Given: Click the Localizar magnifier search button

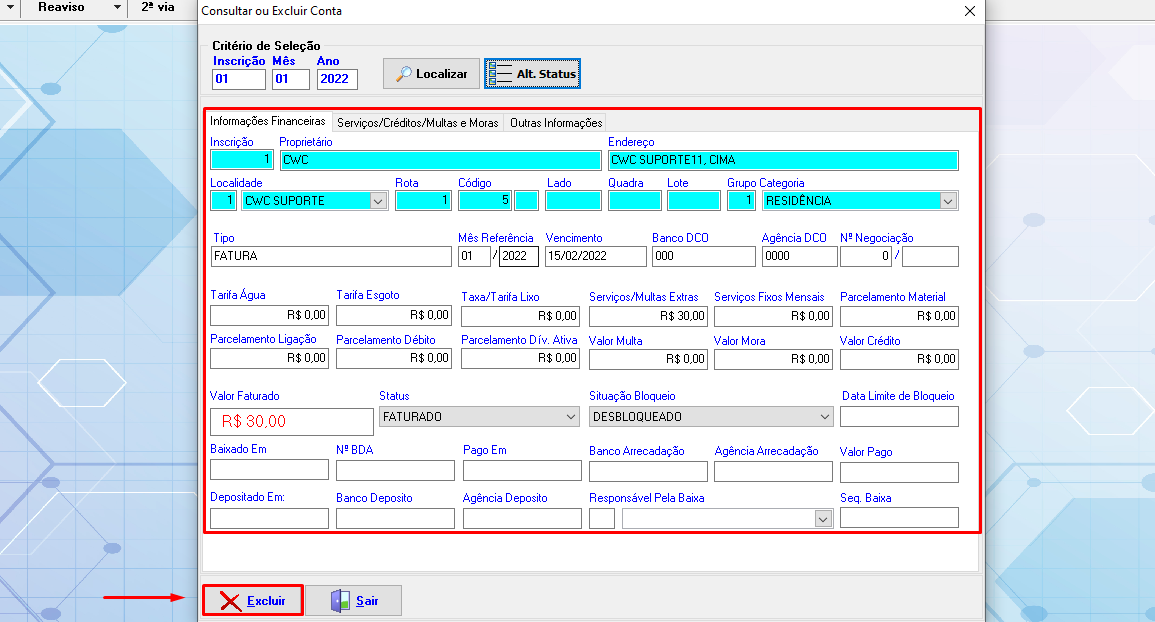Looking at the screenshot, I should 431,74.
